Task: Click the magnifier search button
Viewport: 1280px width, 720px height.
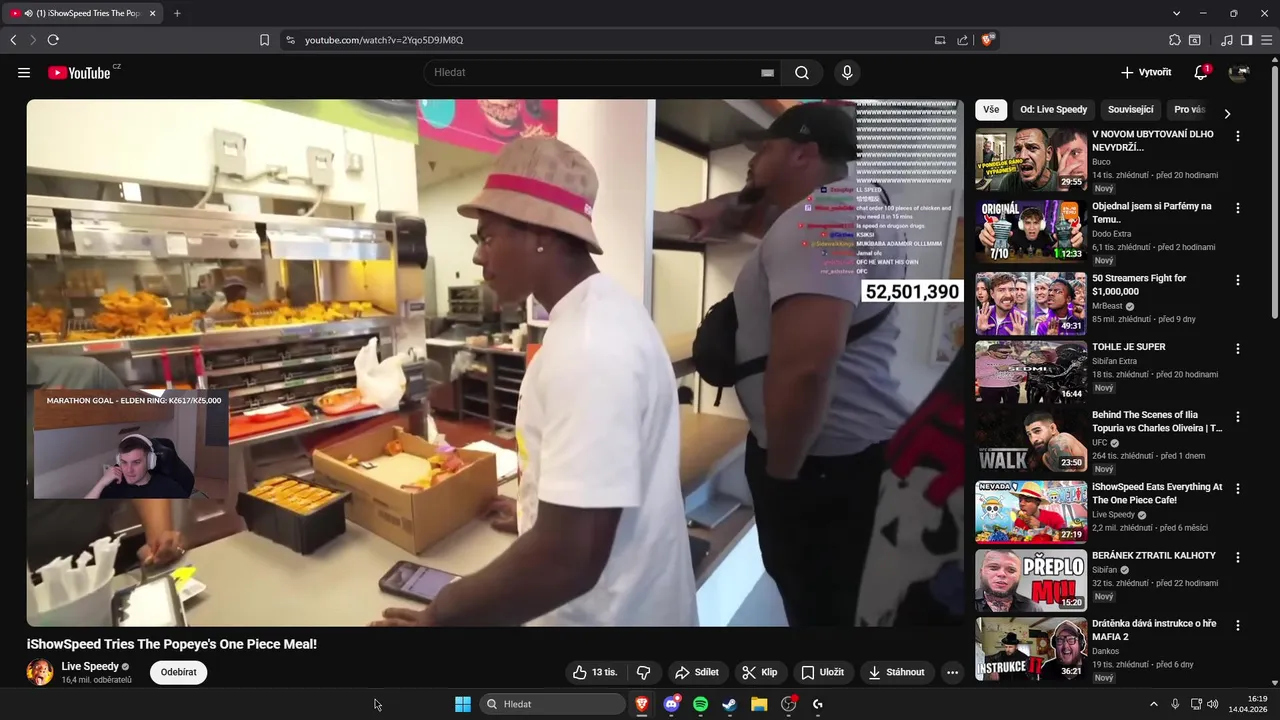Action: coord(802,72)
